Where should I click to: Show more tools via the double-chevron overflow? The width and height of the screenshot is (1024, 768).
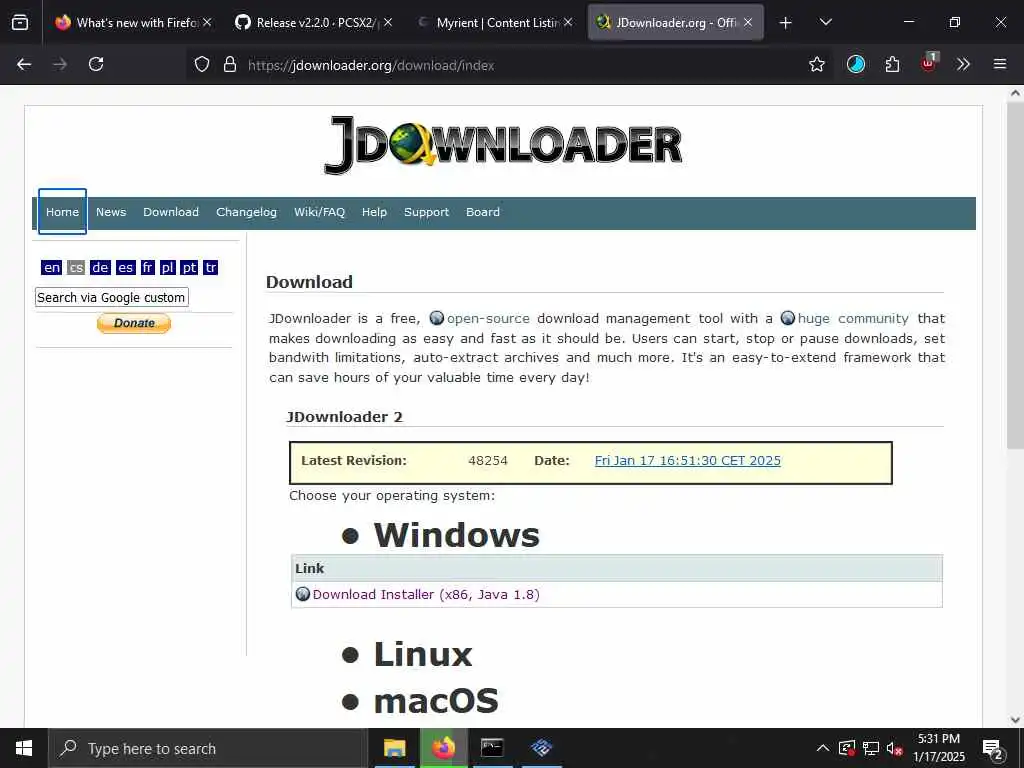tap(963, 64)
